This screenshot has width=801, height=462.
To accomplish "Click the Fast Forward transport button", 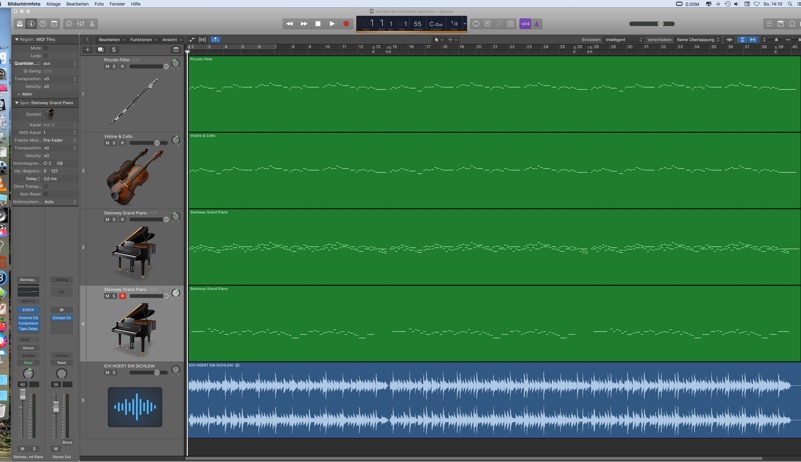I will pos(304,24).
